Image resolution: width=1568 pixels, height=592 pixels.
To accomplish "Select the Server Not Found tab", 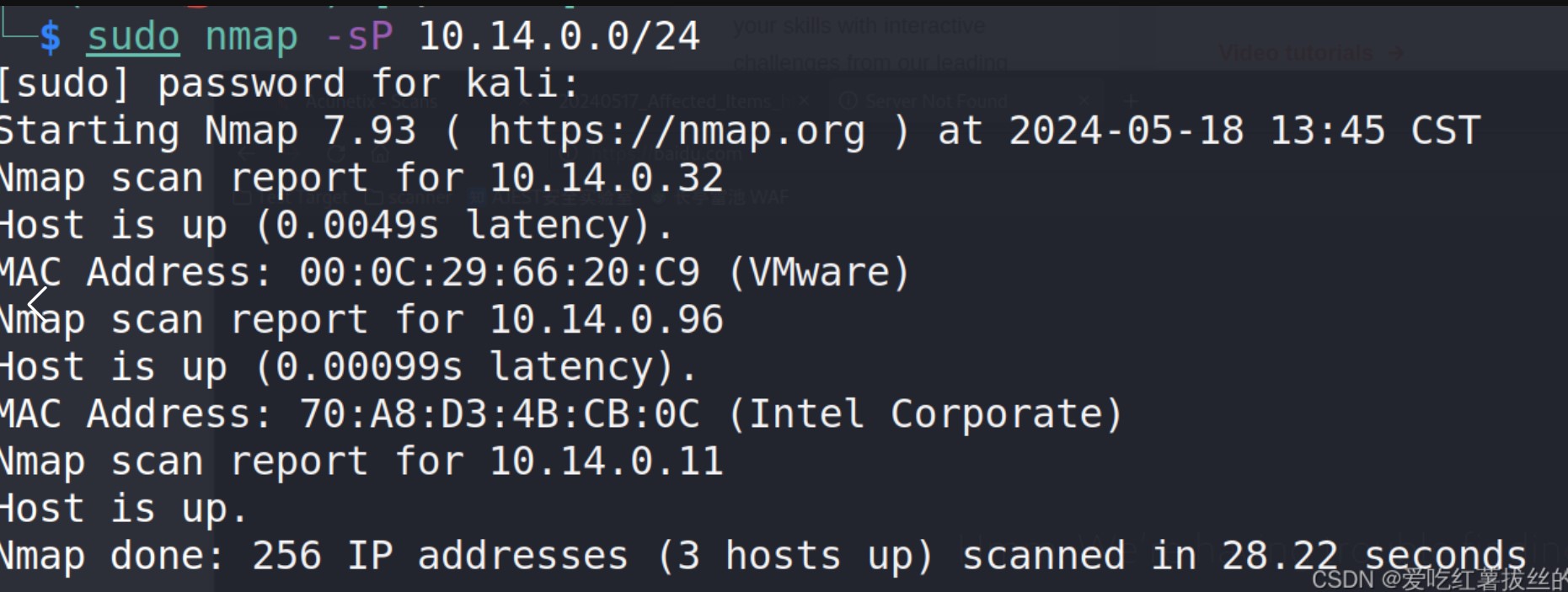I will point(935,101).
